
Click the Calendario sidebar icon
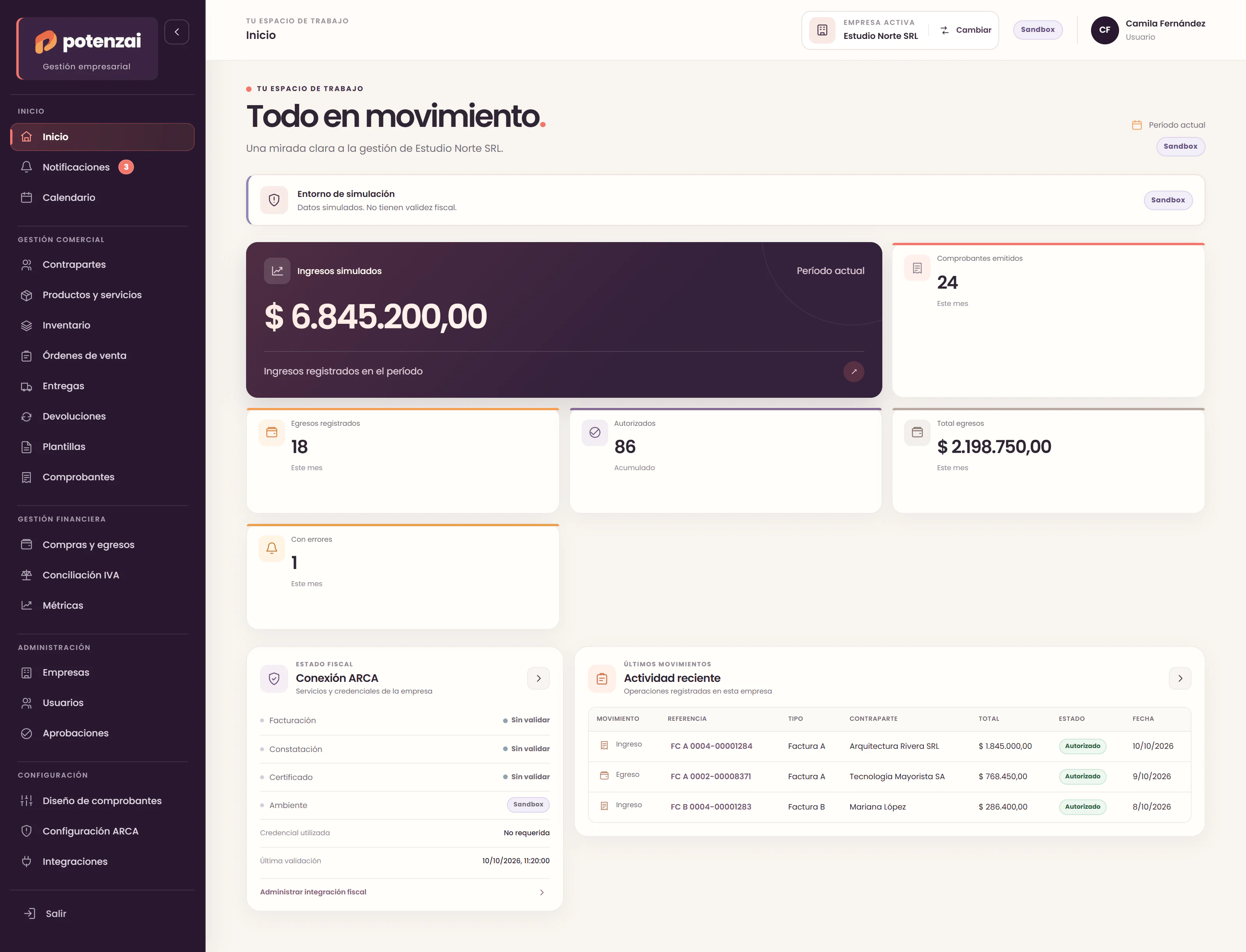pyautogui.click(x=26, y=197)
